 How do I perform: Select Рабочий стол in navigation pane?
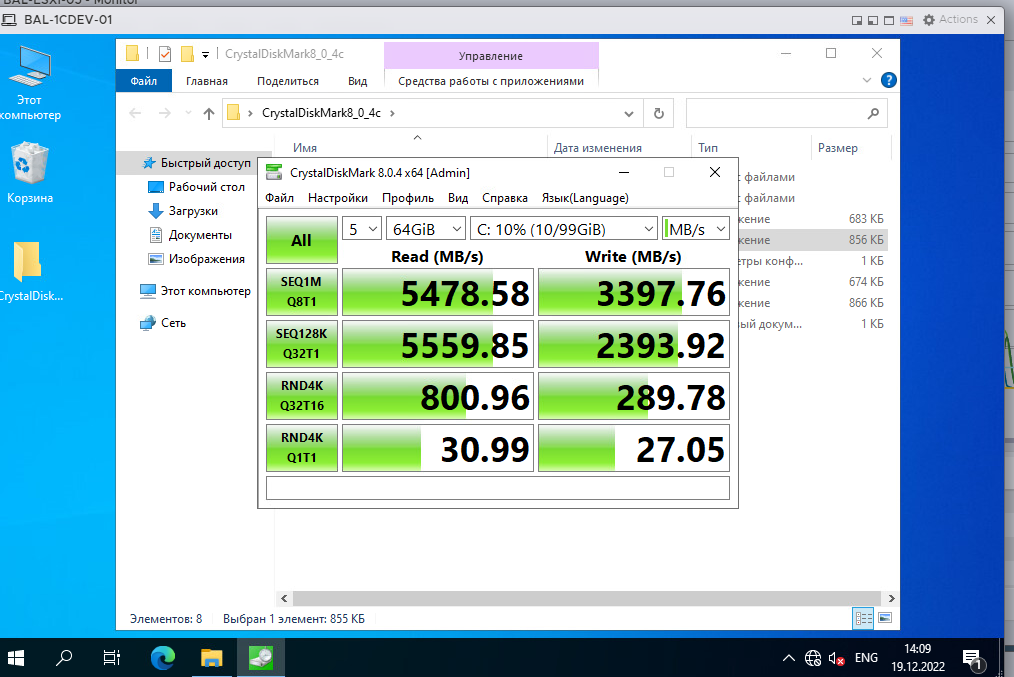pos(206,187)
